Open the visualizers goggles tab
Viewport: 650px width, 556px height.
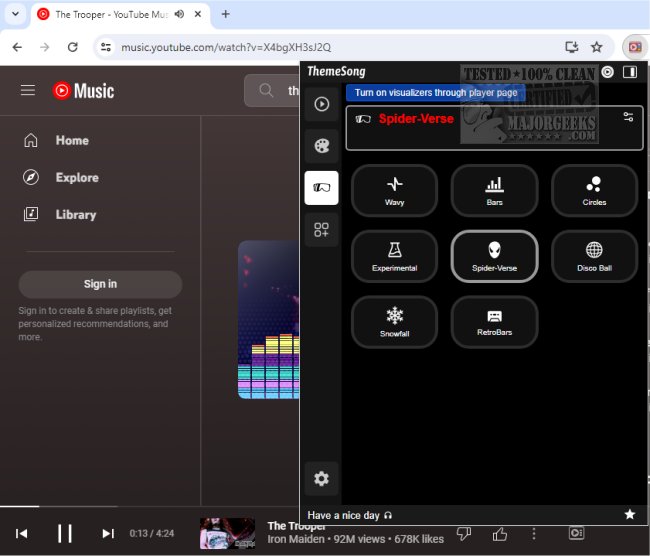[x=322, y=188]
